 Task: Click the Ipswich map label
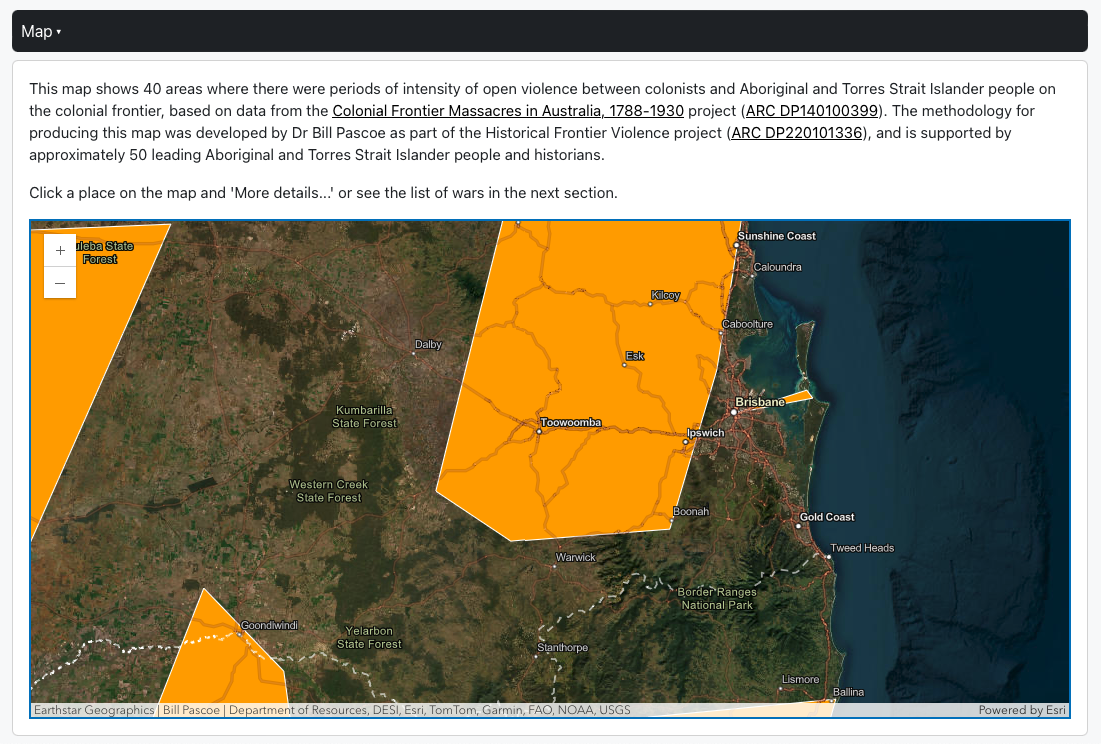pos(705,433)
